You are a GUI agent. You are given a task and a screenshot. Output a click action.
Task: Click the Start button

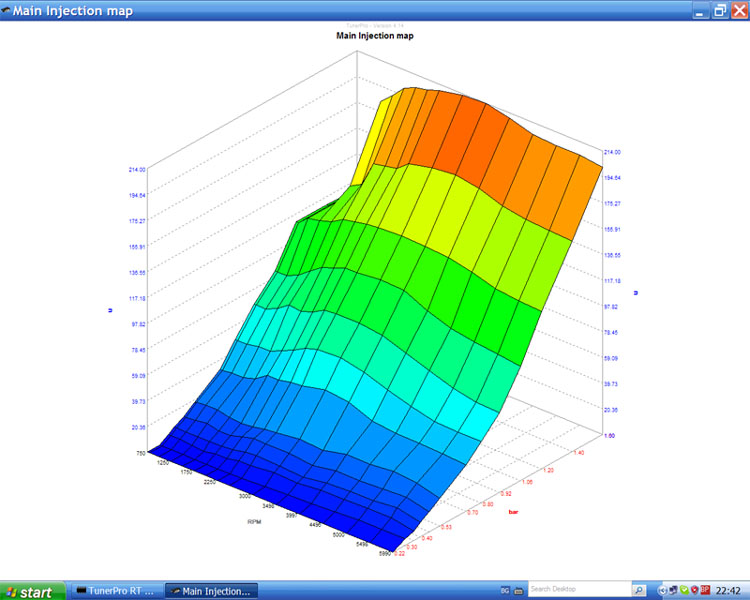click(x=30, y=591)
